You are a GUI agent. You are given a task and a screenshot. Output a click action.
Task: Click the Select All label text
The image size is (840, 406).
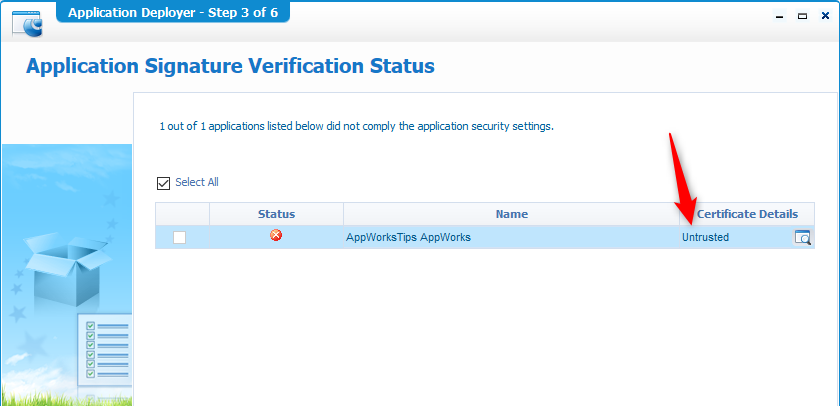tap(197, 183)
